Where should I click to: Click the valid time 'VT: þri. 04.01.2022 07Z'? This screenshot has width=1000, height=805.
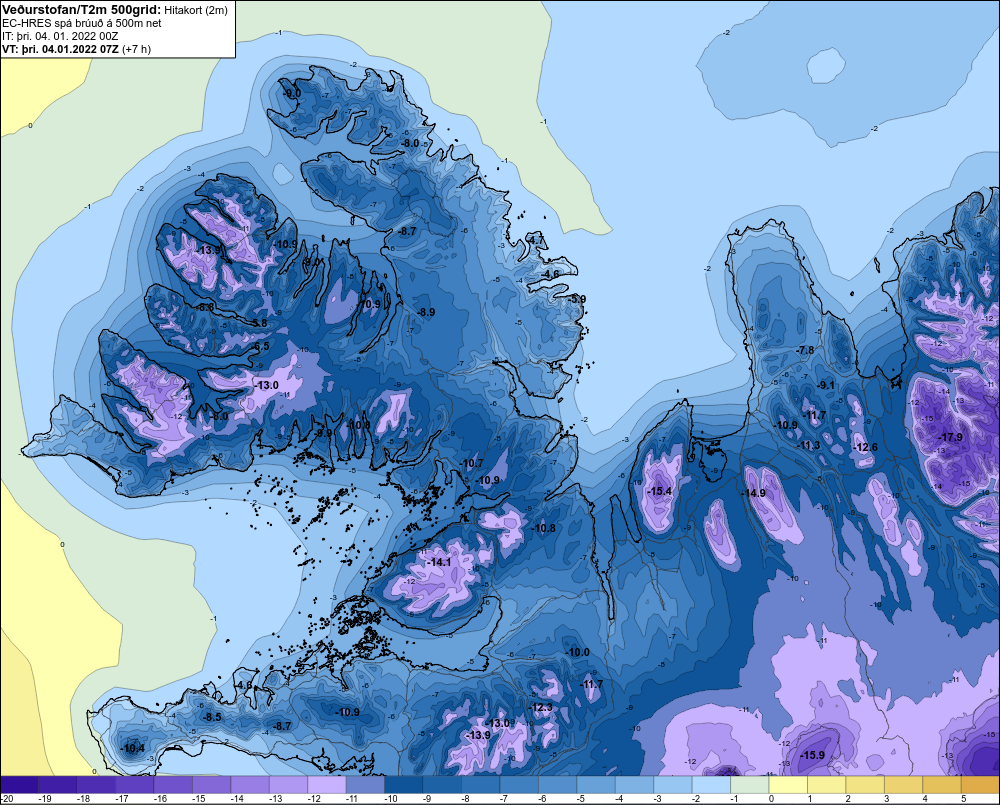tap(60, 49)
